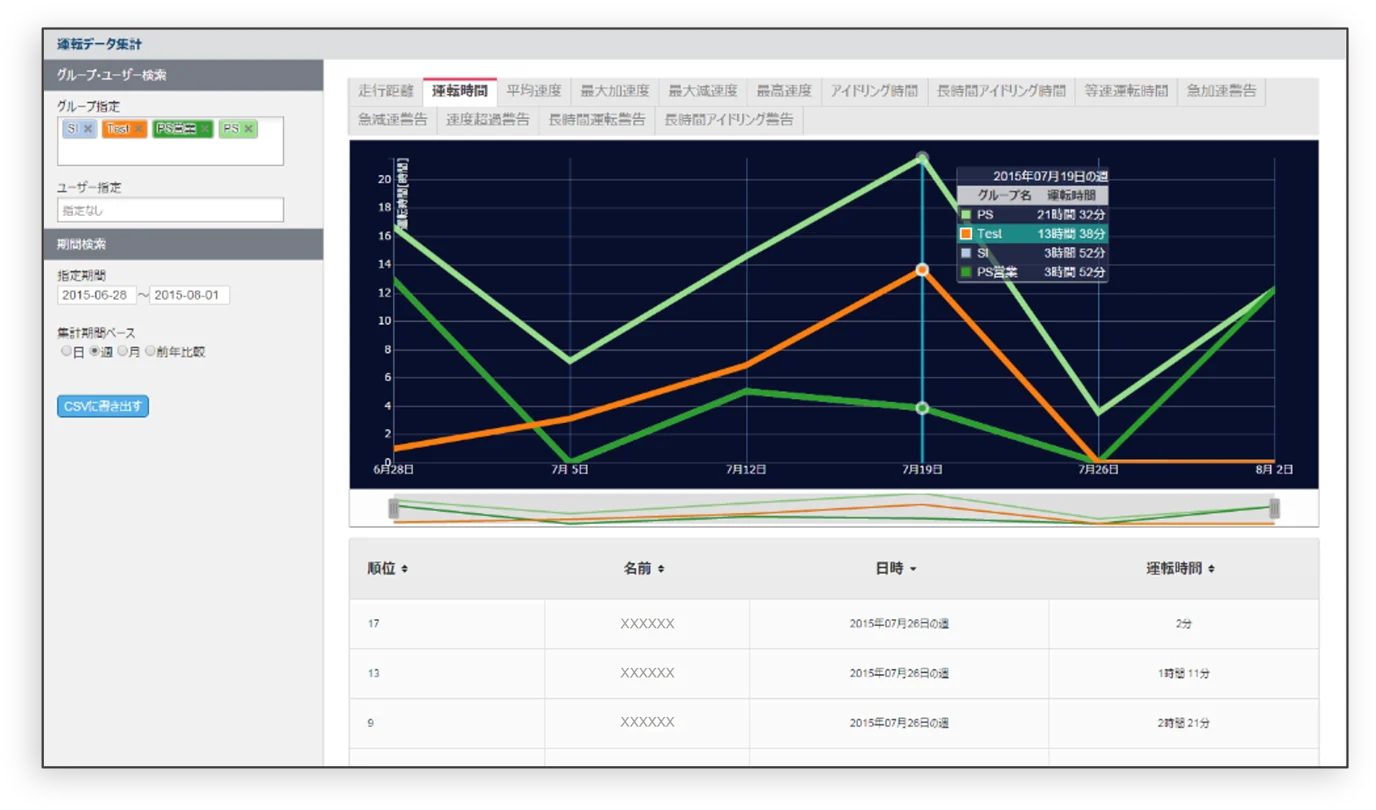Select the 日 aggregation radio button
Viewport: 1376px width, 810px height.
pos(67,351)
